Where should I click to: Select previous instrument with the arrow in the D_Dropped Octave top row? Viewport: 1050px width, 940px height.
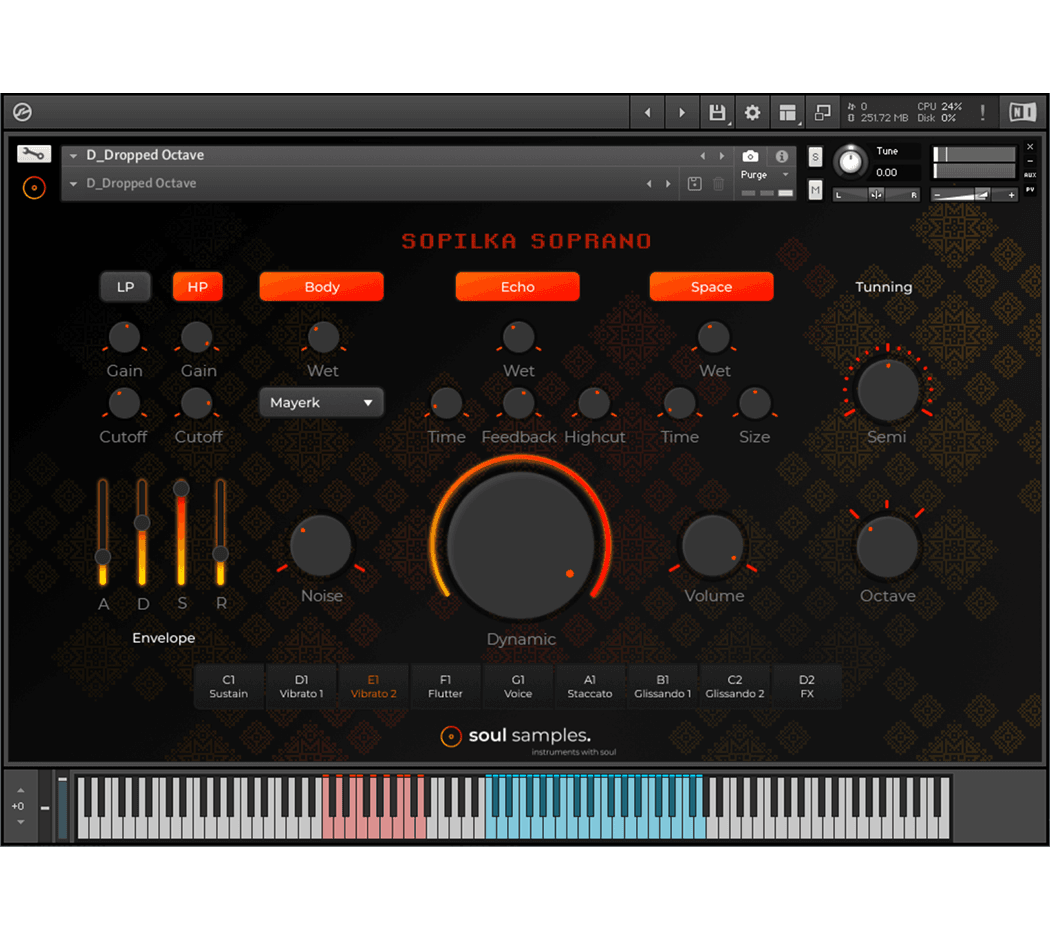(x=702, y=156)
